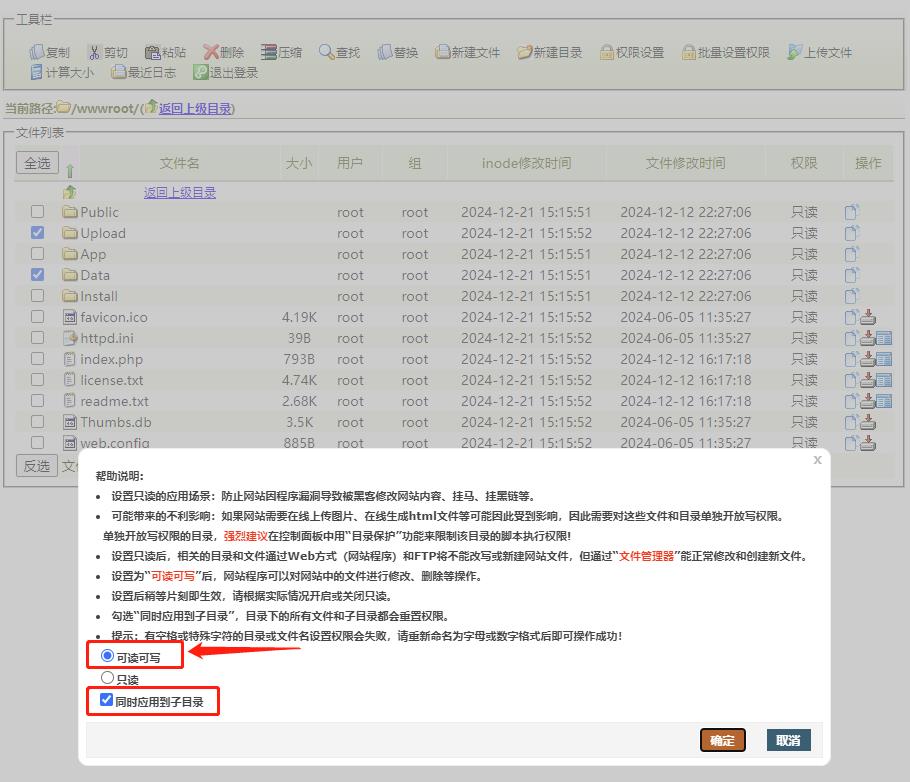The height and width of the screenshot is (782, 910).
Task: Open the 压缩 (compress) tool
Action: [281, 52]
